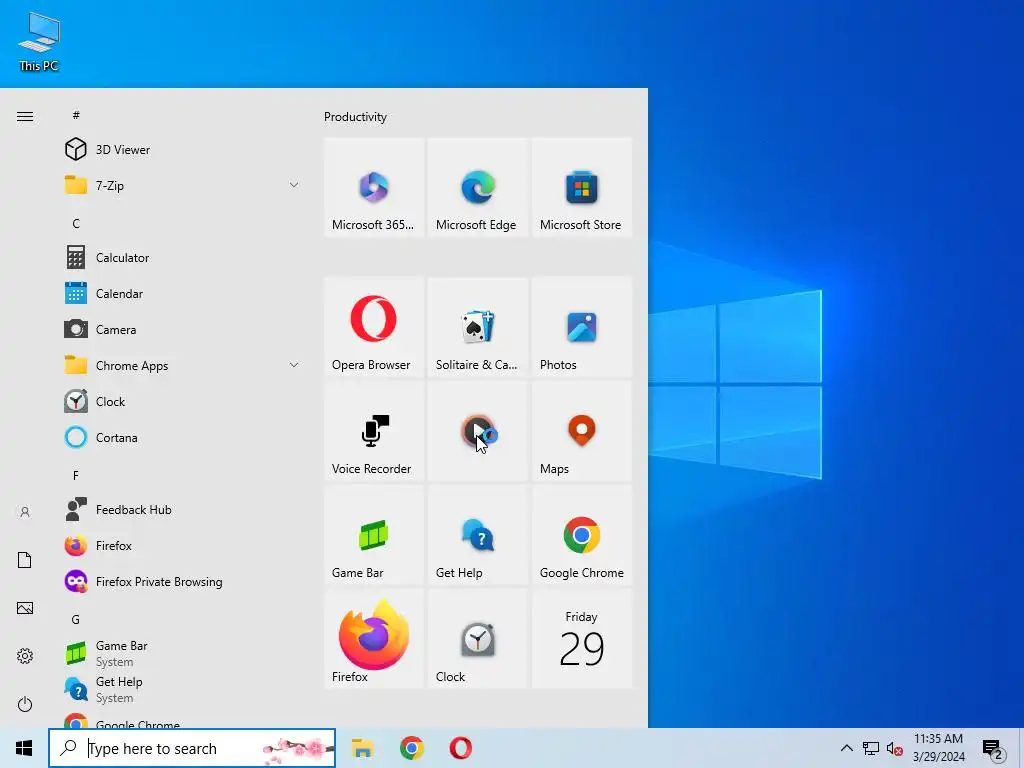Screen dimensions: 1024x768
Task: Open the Maps tile
Action: [582, 431]
